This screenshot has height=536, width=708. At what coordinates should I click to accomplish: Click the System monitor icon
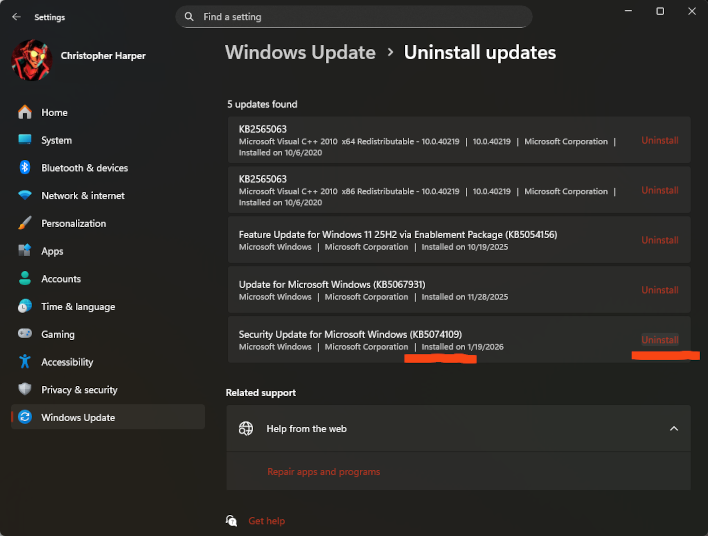[25, 140]
